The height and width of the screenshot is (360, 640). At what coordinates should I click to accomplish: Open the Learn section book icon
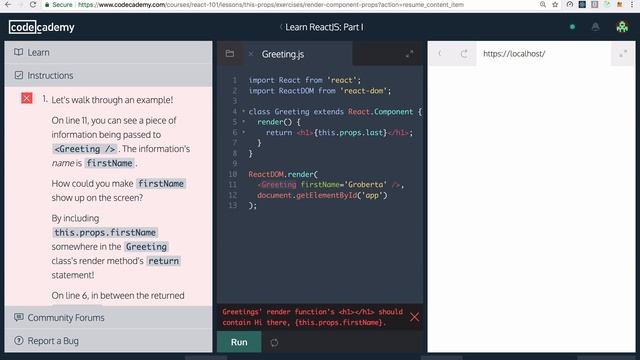point(18,52)
